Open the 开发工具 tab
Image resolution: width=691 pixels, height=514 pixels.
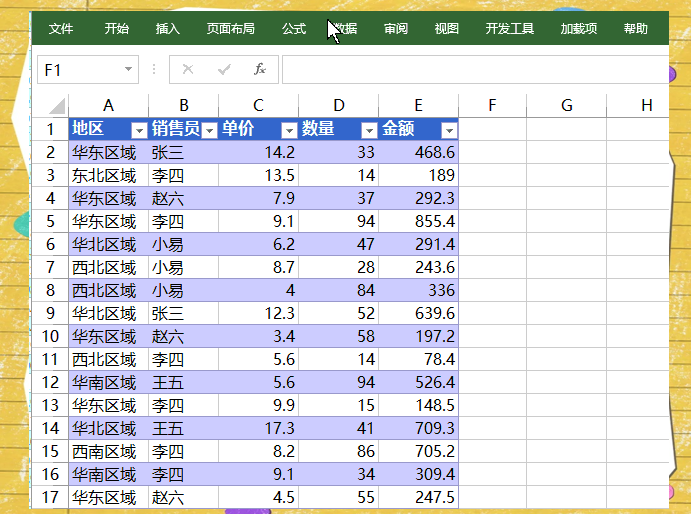coord(510,29)
